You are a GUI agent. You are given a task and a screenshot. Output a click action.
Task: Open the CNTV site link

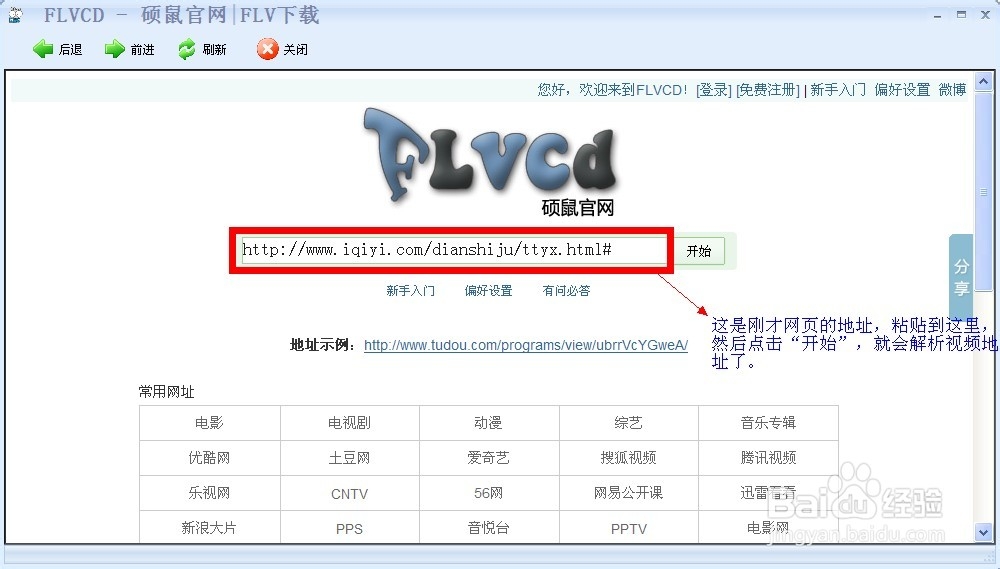(349, 493)
